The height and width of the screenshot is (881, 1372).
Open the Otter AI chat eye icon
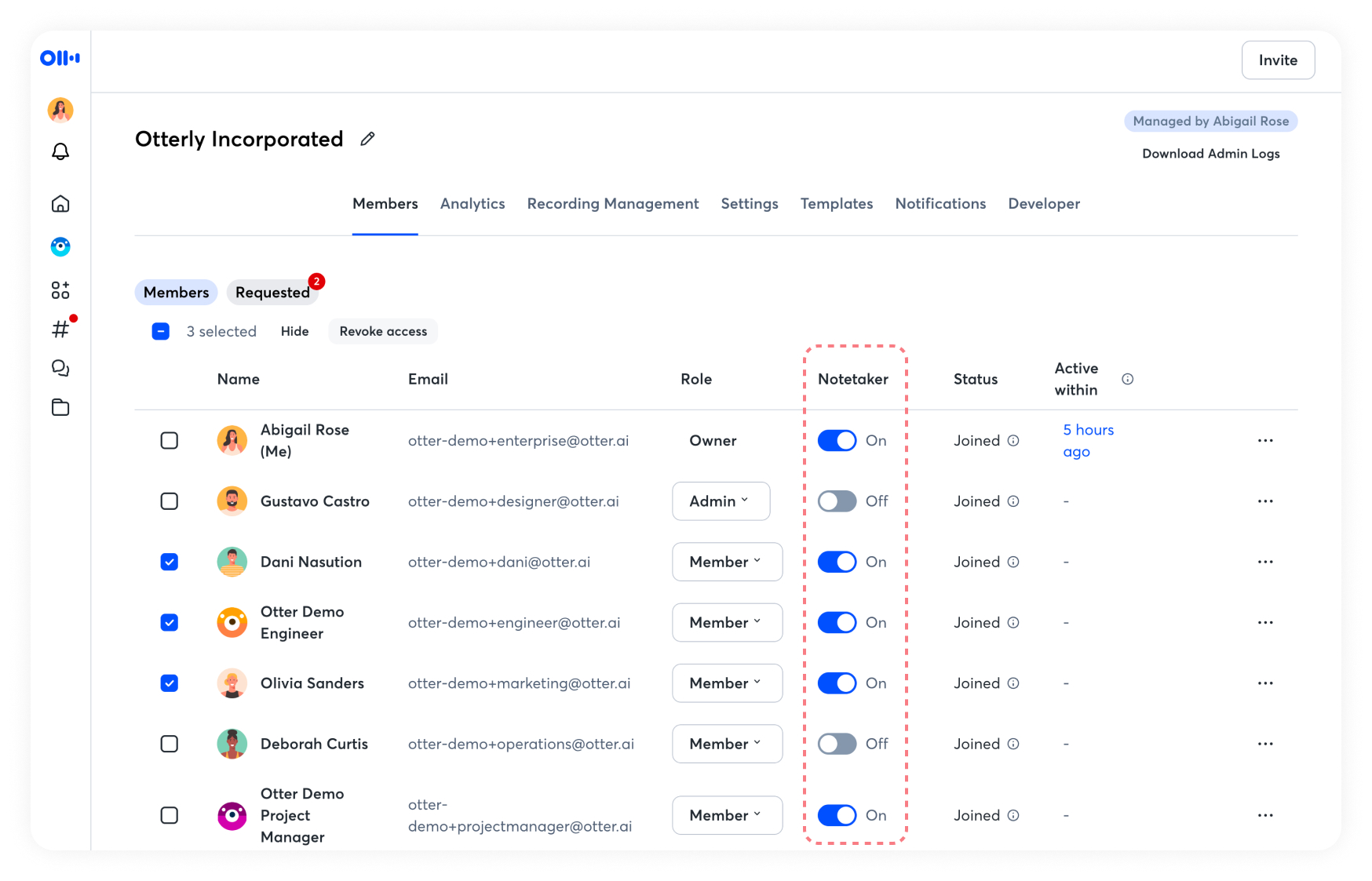[60, 247]
